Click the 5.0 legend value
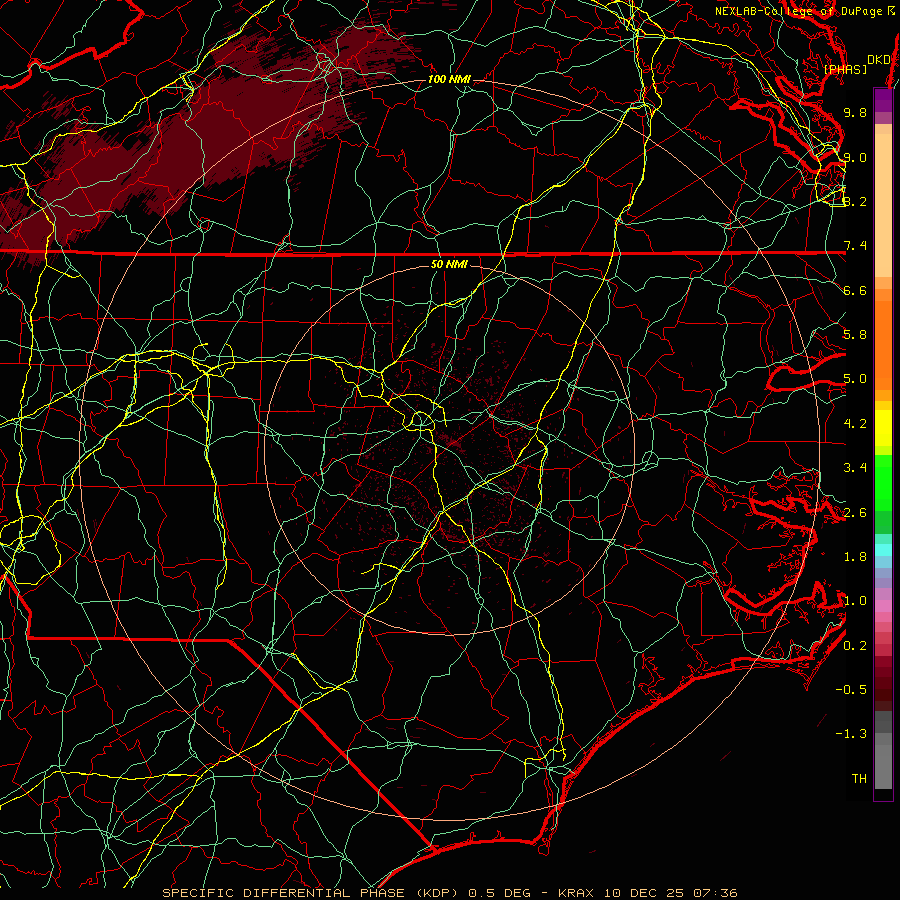 [855, 379]
